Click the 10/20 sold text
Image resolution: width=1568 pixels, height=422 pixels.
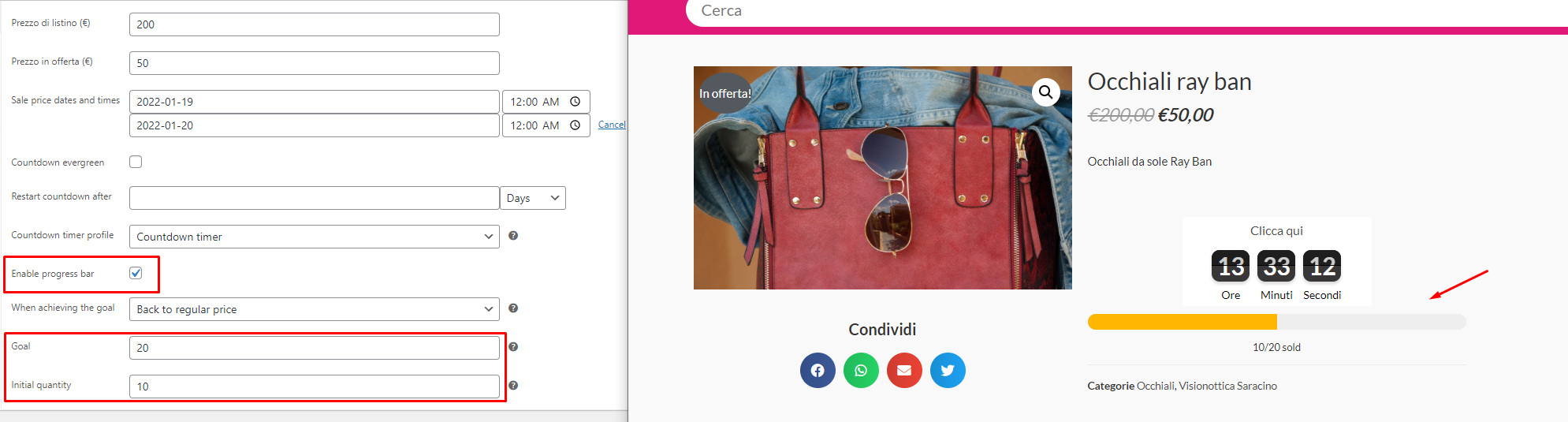[1276, 347]
